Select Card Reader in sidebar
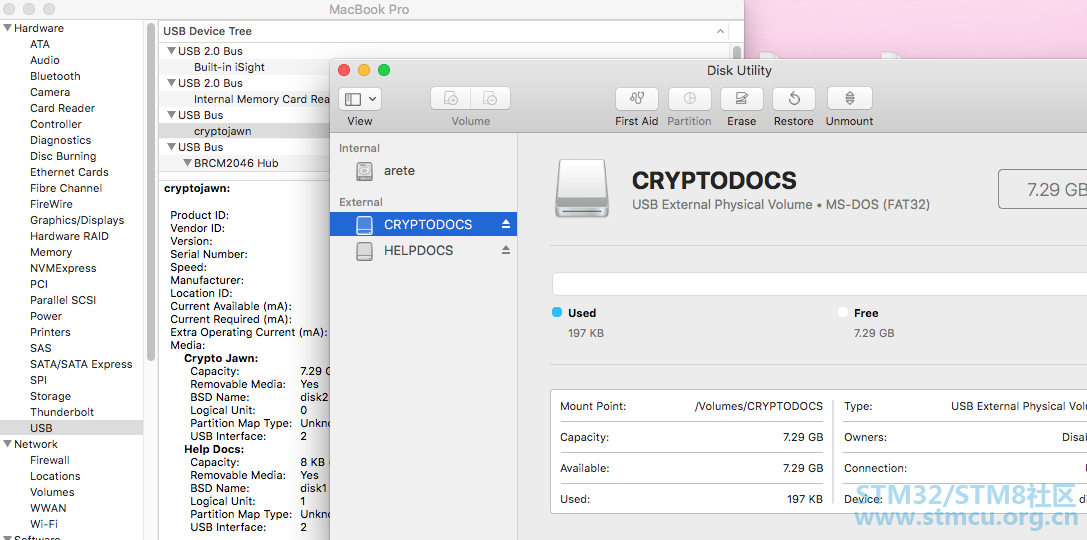This screenshot has width=1087, height=540. 62,108
